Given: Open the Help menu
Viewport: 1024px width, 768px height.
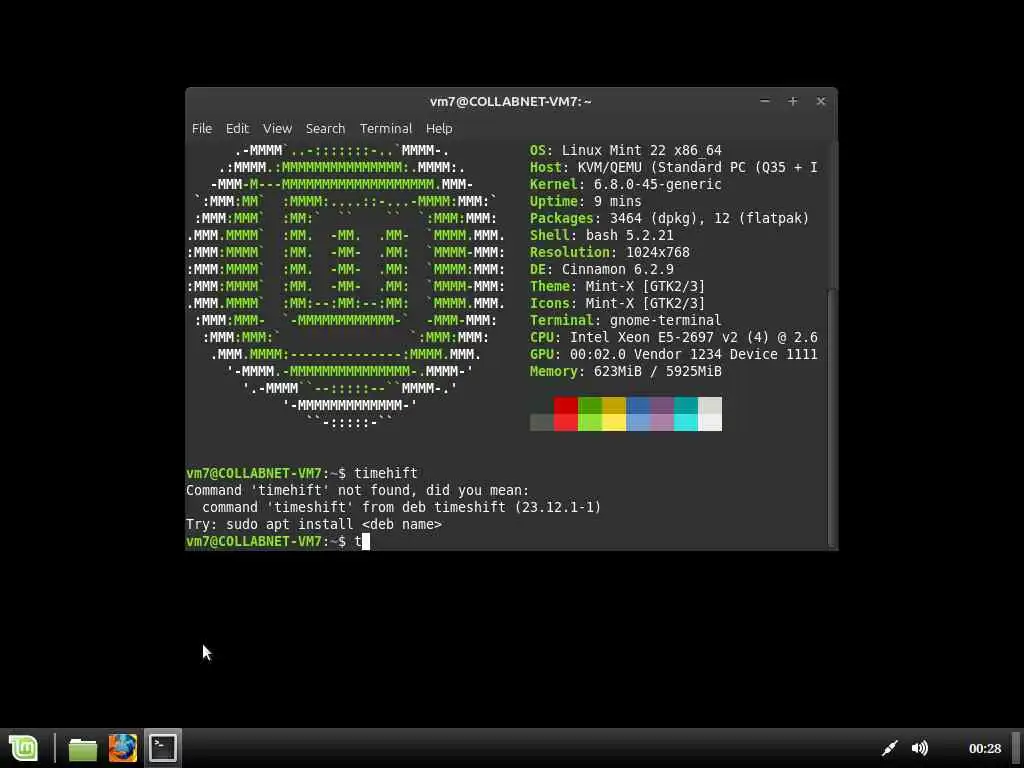Looking at the screenshot, I should pos(439,129).
